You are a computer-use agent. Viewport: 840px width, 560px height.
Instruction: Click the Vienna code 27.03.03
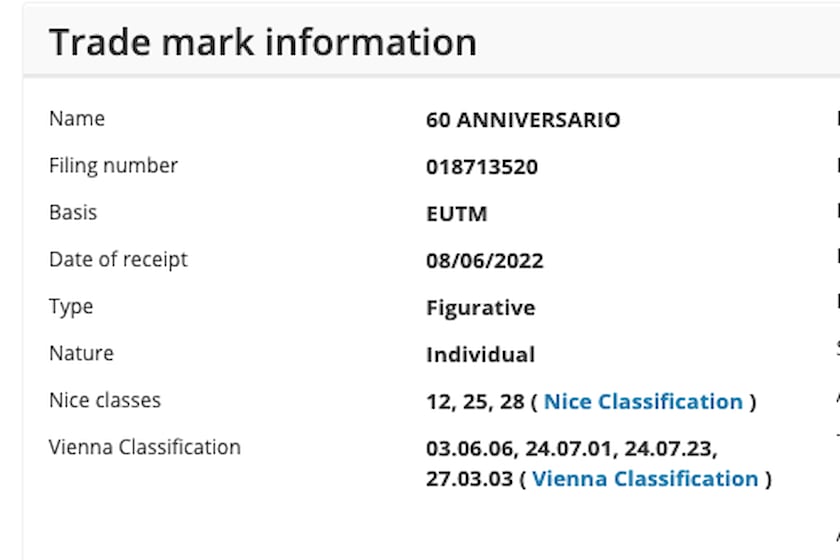tap(466, 479)
